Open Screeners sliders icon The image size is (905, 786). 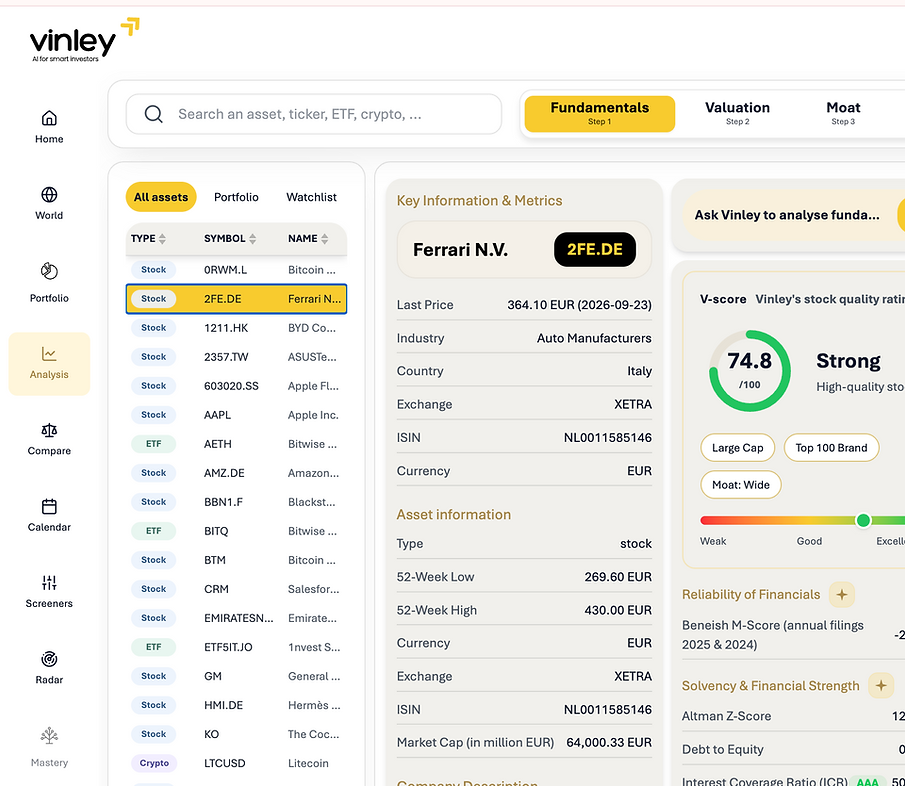click(49, 583)
